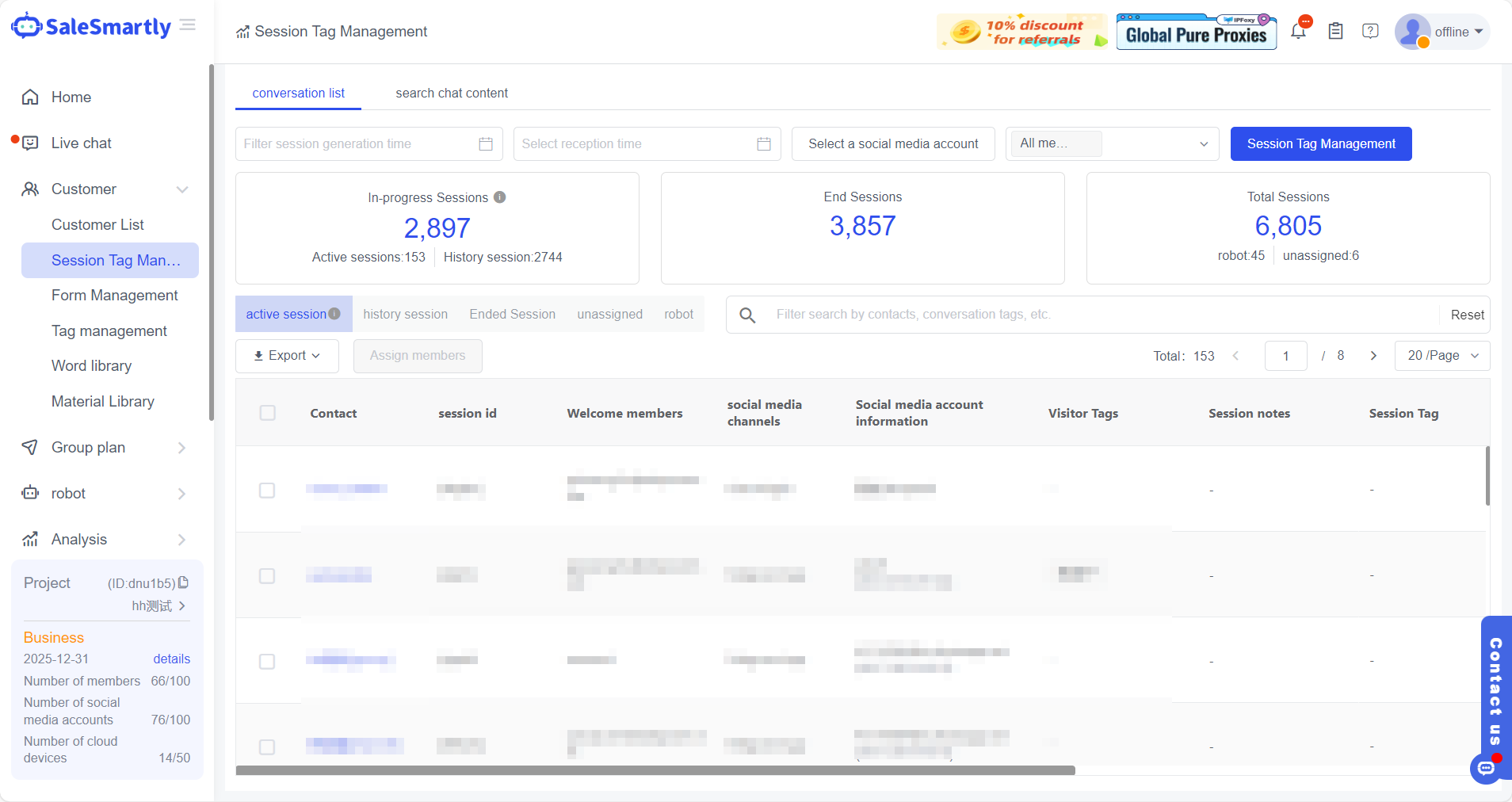The image size is (1512, 802).
Task: Switch to search chat content tab
Action: coord(452,94)
